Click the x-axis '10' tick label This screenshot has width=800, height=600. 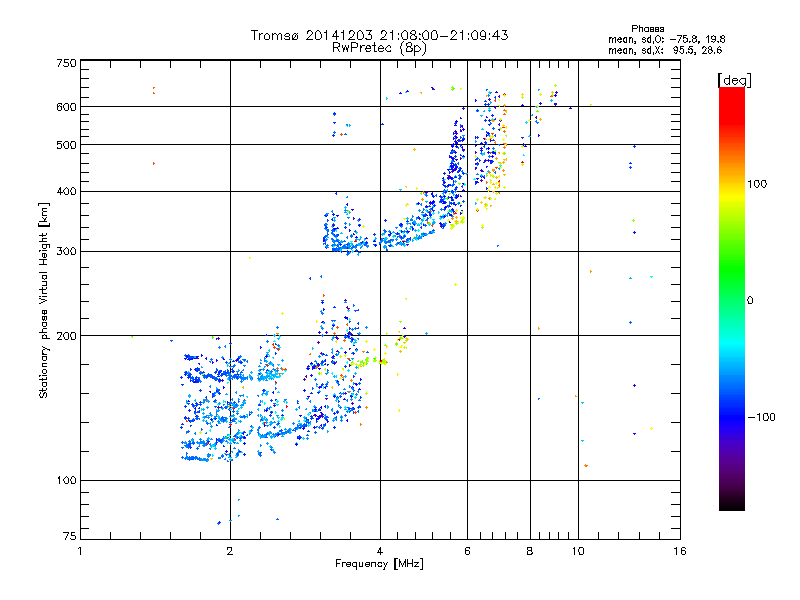tap(578, 551)
